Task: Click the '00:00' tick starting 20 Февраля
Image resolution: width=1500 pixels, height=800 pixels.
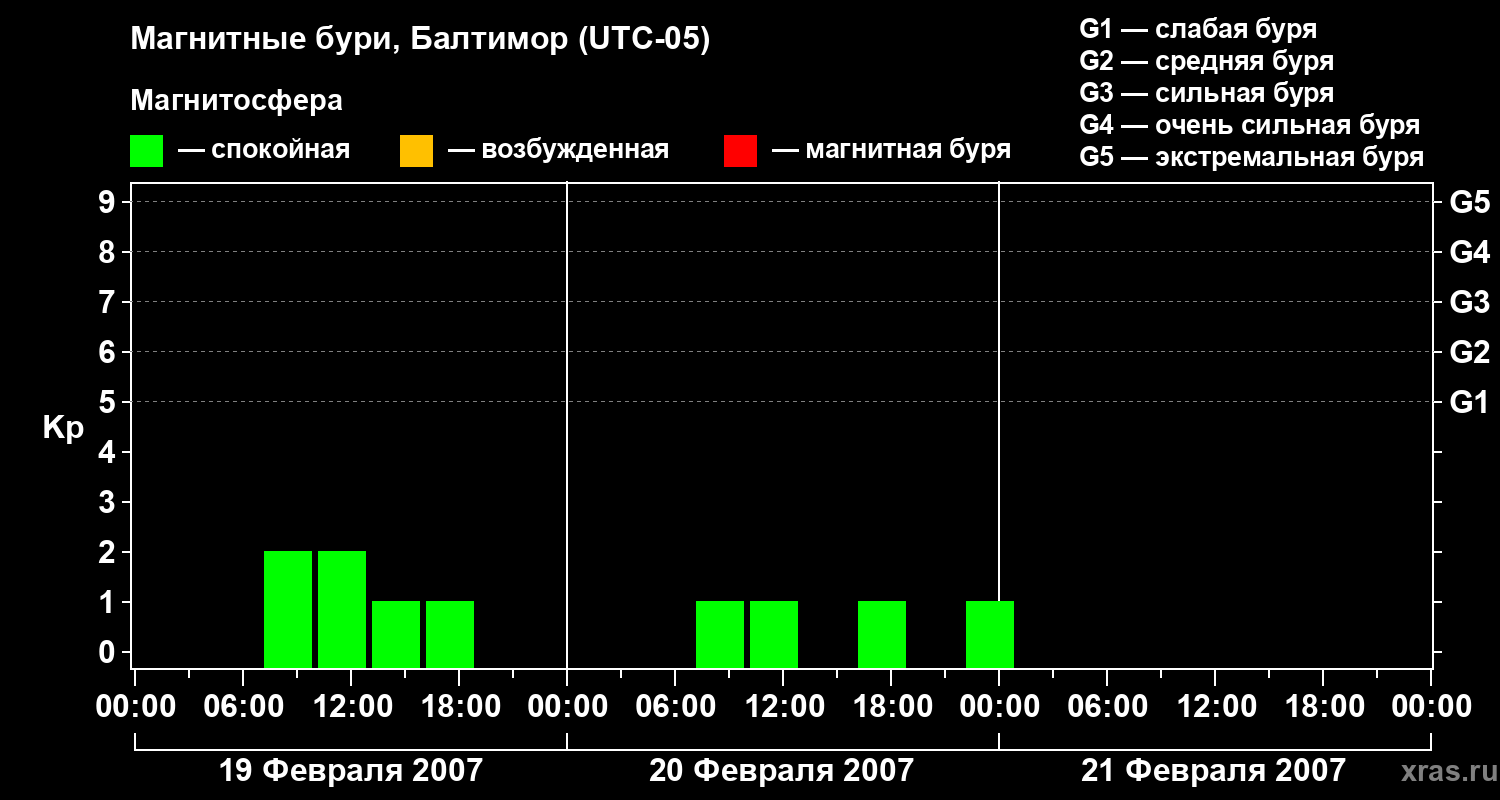Action: pyautogui.click(x=567, y=707)
